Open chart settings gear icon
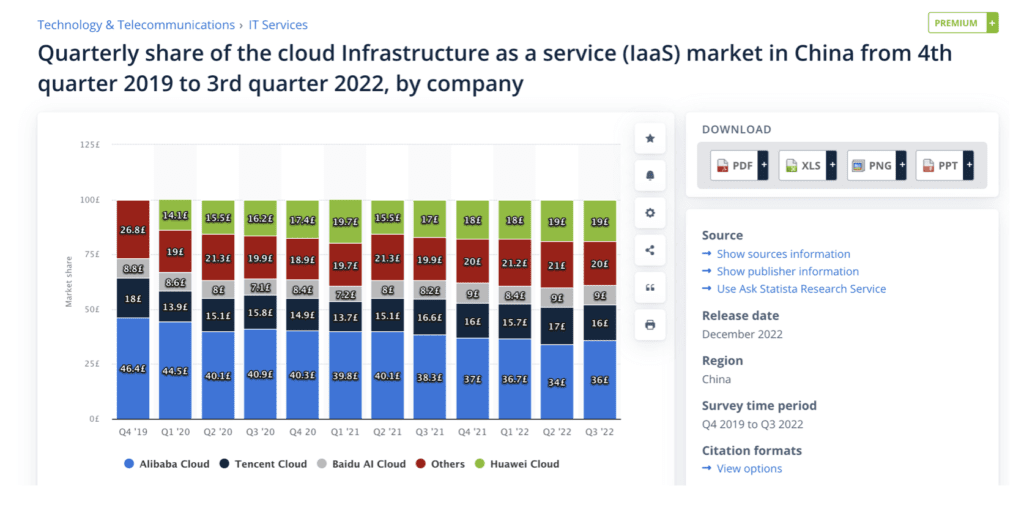Viewport: 1024px width, 513px height. click(x=650, y=213)
